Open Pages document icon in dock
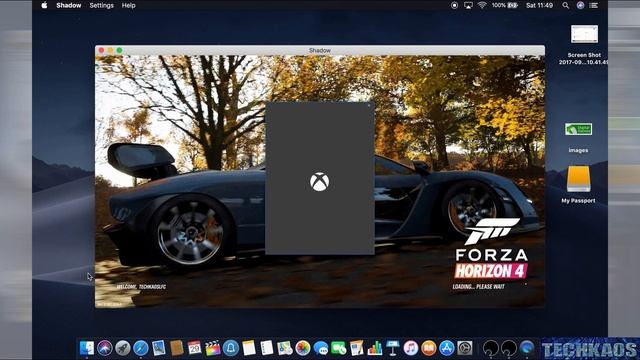The image size is (640, 360). 357,348
